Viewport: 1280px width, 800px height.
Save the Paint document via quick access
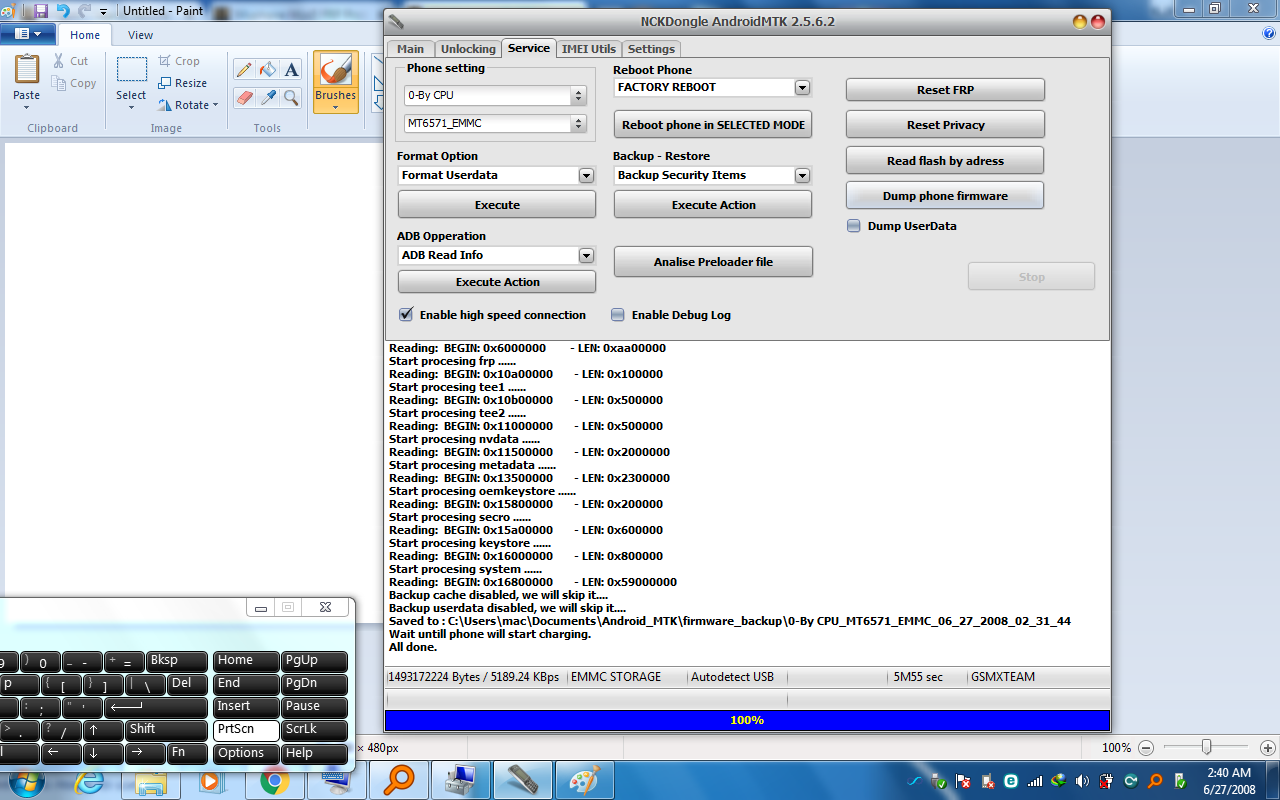41,11
